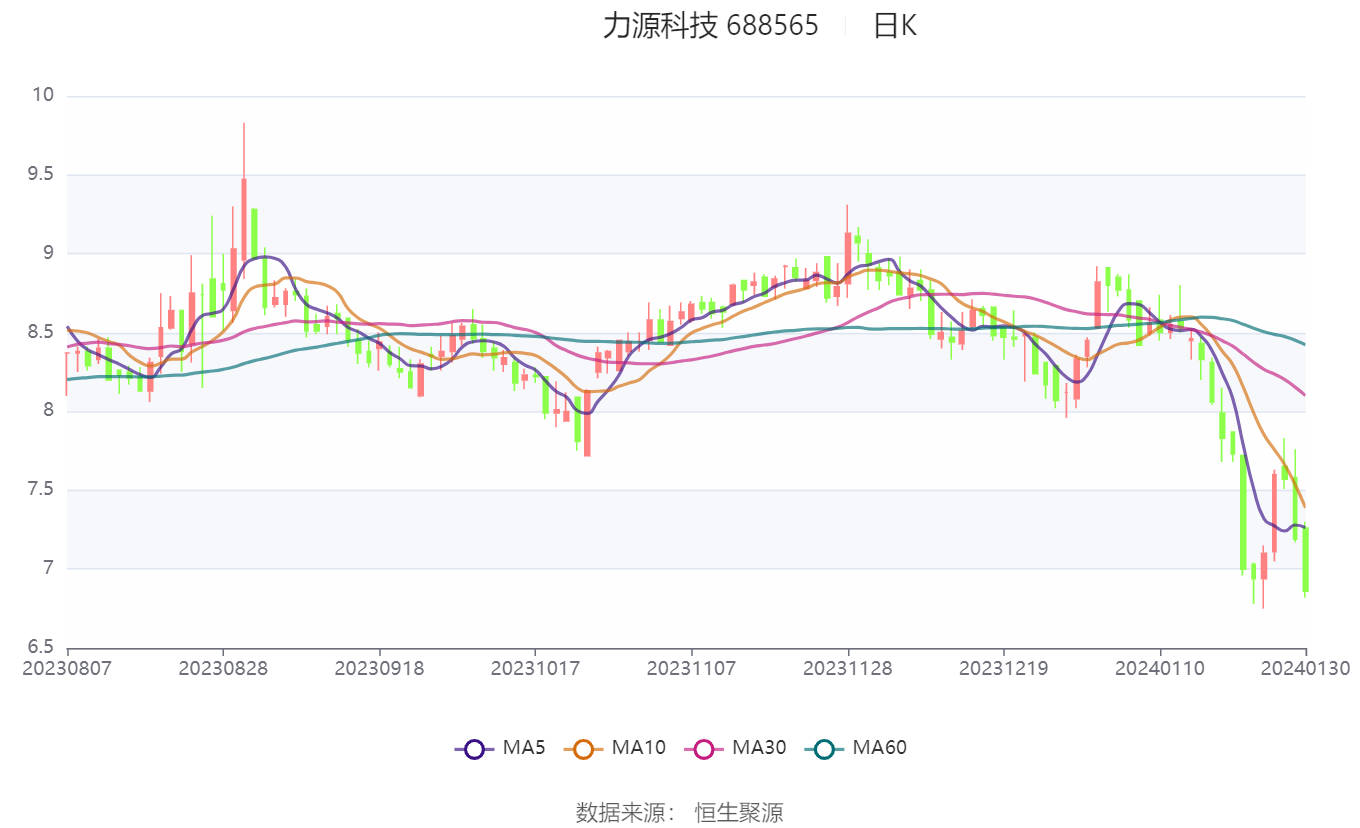
Task: Click the tallest red candlestick near 20230828
Action: [244, 192]
